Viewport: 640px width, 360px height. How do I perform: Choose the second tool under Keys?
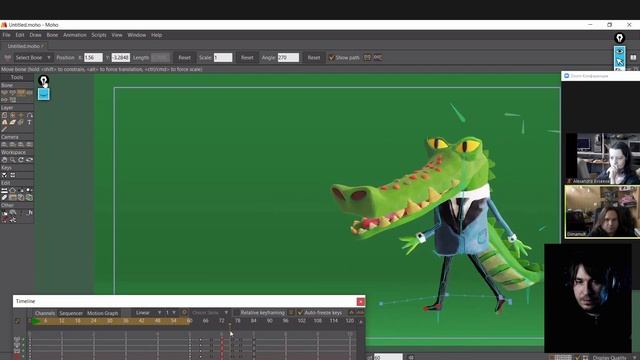click(13, 175)
